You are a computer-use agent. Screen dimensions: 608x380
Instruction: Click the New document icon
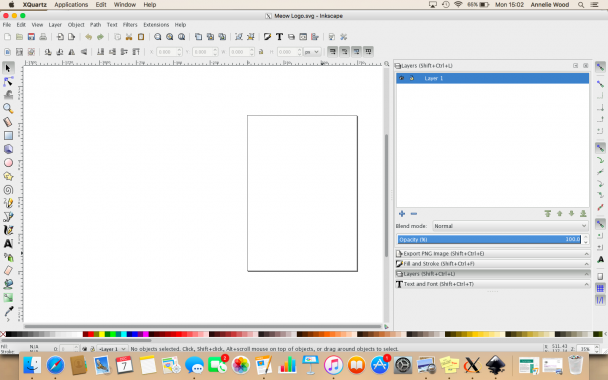coord(7,37)
